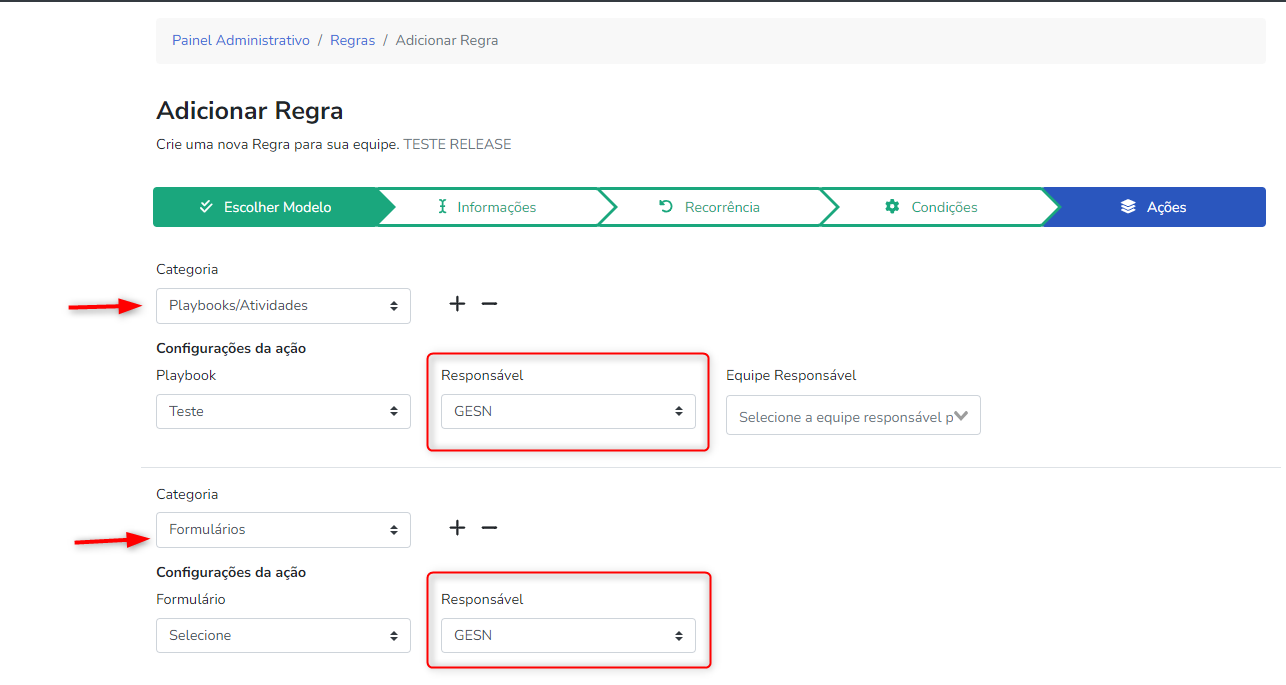Screen dimensions: 1286x685
Task: Open the Playbooks/Atividades category dropdown
Action: (283, 306)
